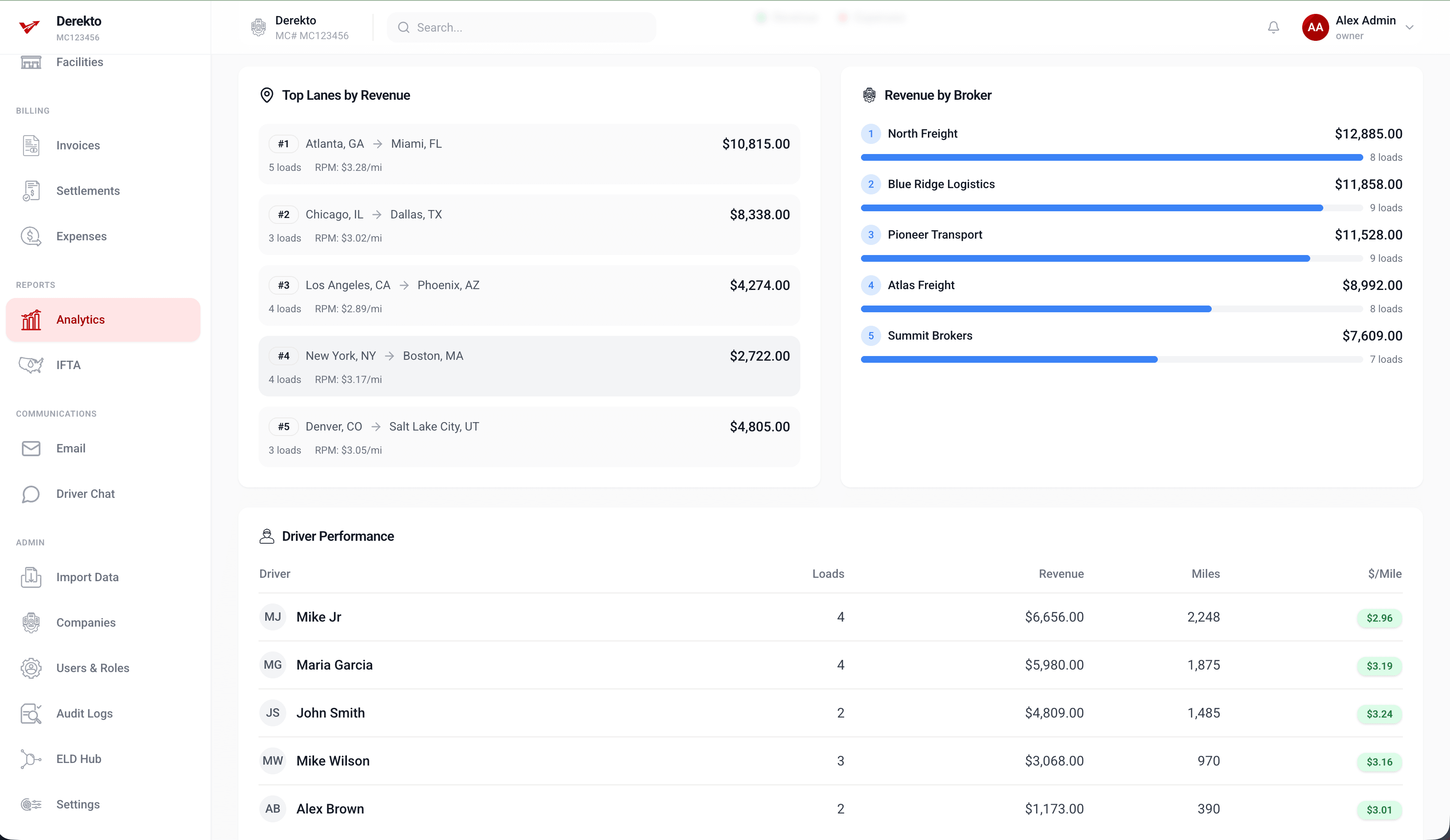Go to the Companies admin page
This screenshot has width=1450, height=840.
pyautogui.click(x=103, y=622)
